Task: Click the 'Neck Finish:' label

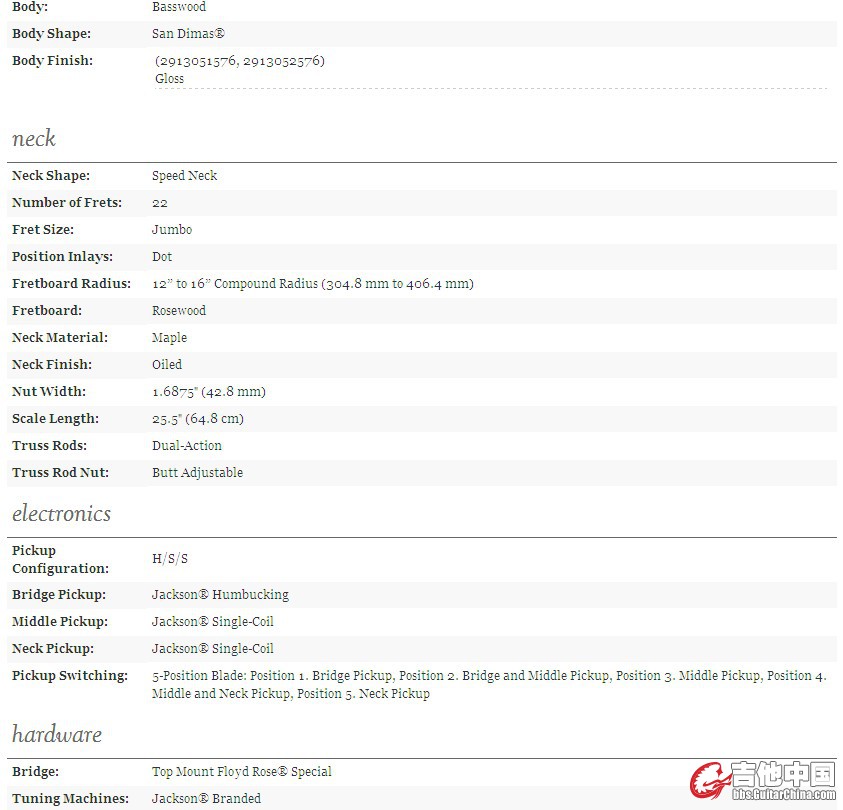Action: click(x=52, y=364)
